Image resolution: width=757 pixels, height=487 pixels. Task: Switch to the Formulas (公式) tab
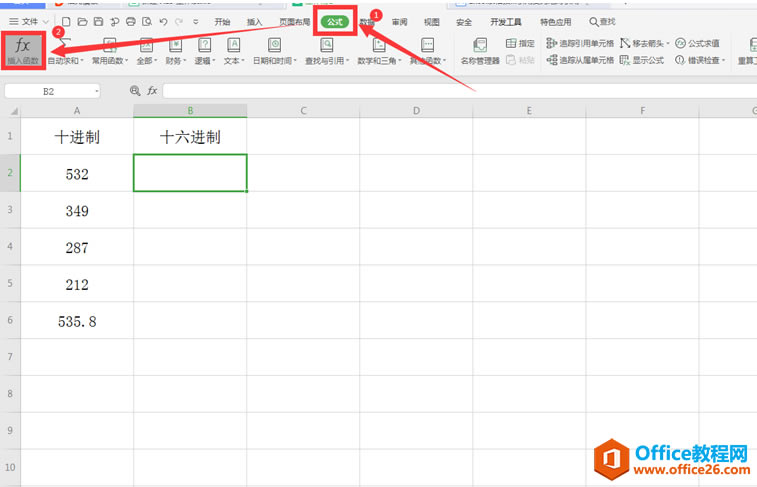point(335,22)
